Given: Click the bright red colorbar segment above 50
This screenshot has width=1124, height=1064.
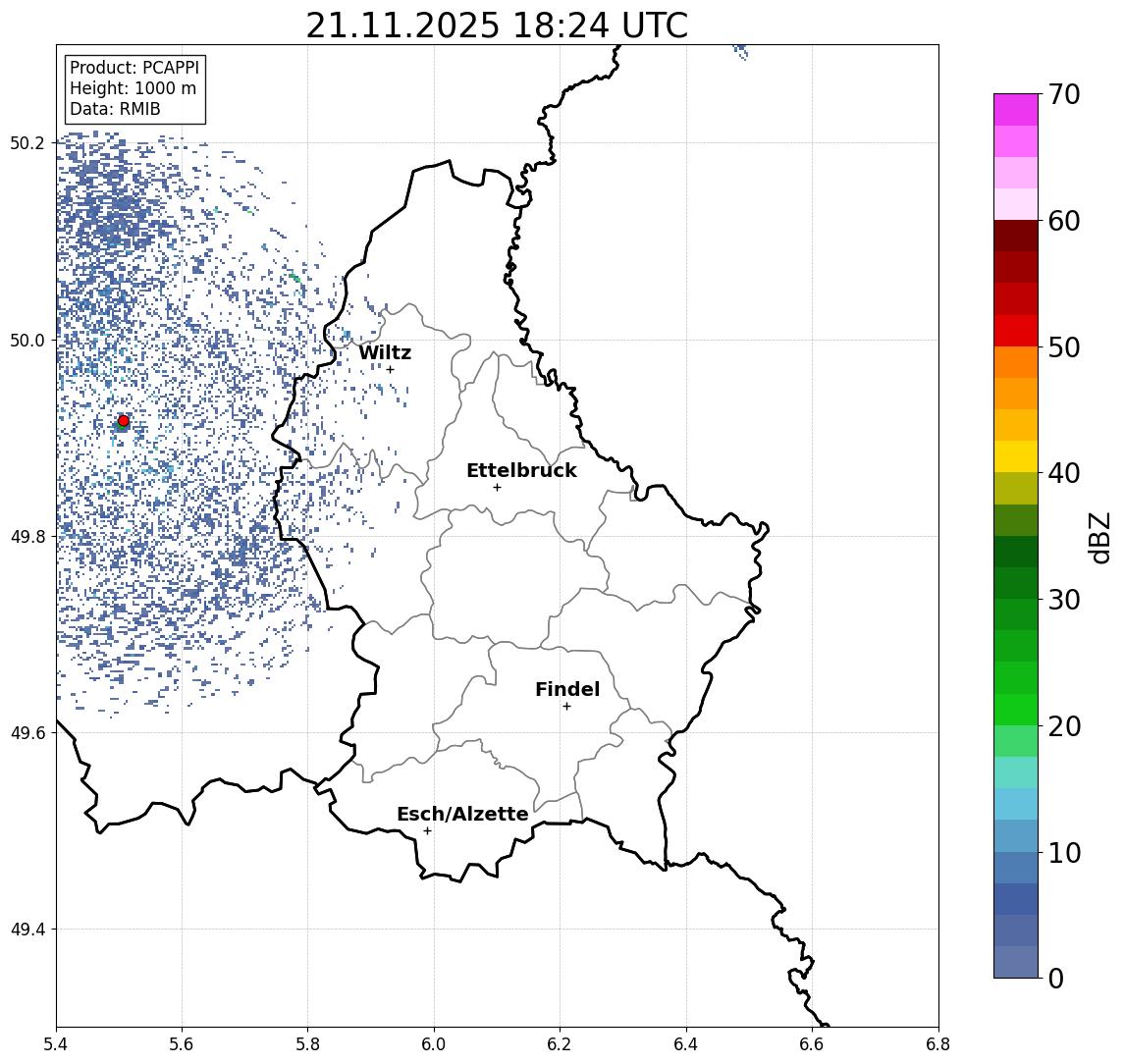Looking at the screenshot, I should pyautogui.click(x=1016, y=331).
